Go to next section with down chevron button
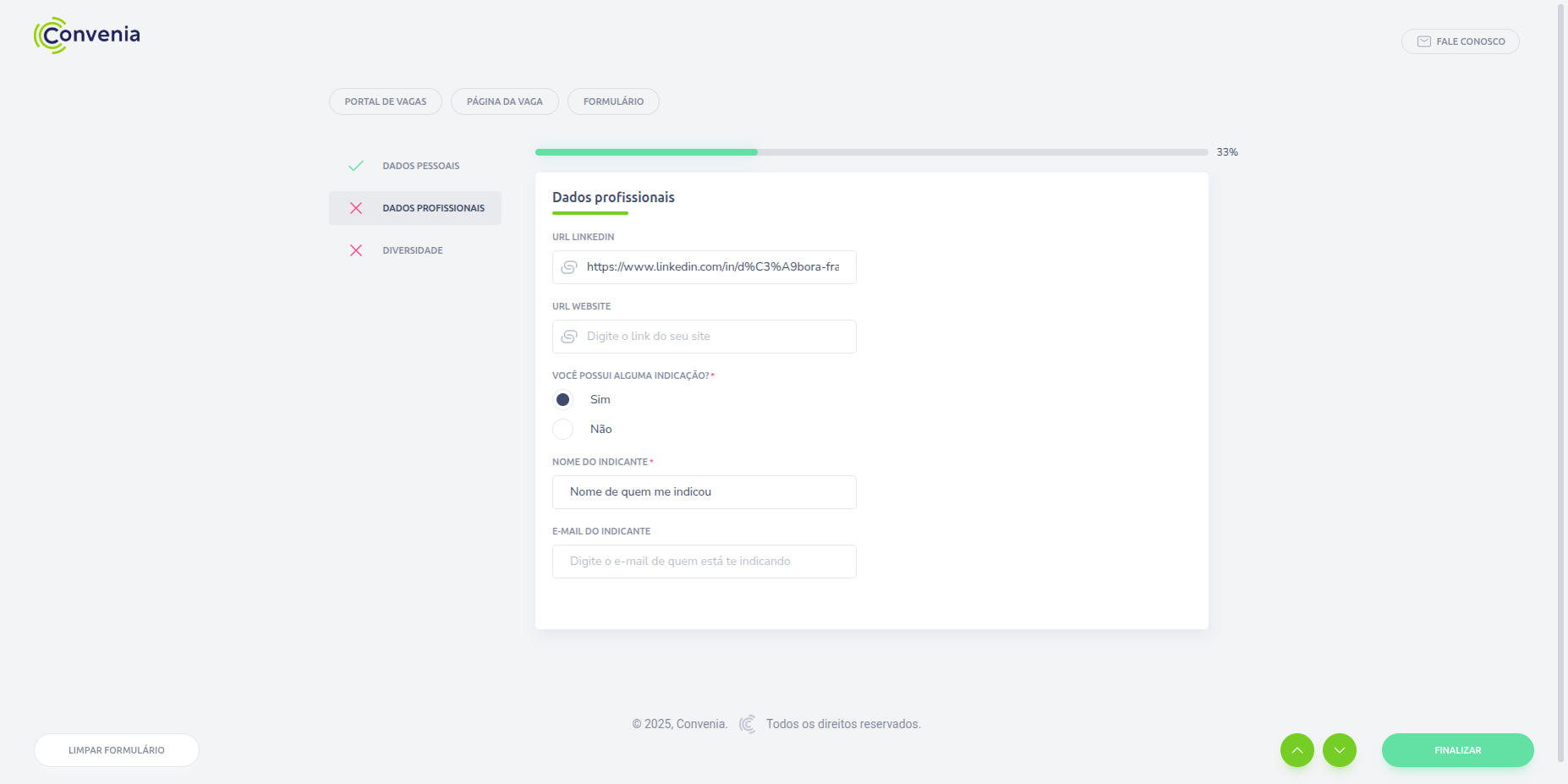This screenshot has width=1568, height=784. coord(1339,750)
